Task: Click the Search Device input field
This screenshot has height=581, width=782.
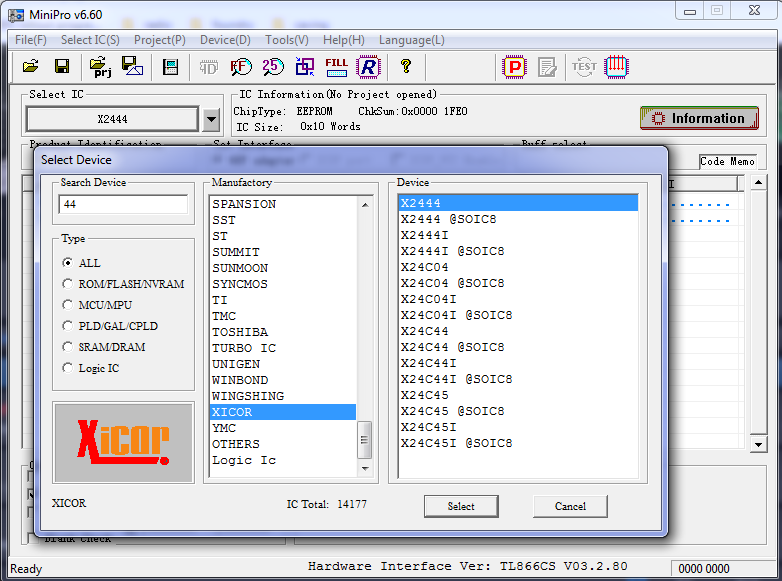Action: pos(123,204)
